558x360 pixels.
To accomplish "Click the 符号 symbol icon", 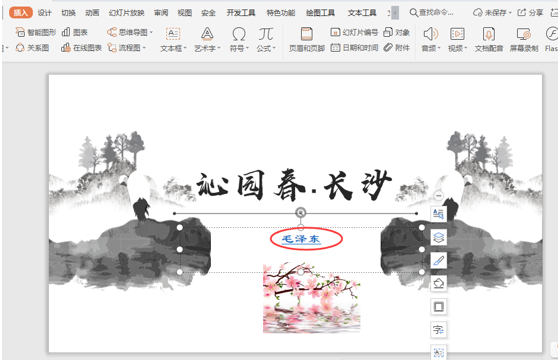I will click(239, 34).
